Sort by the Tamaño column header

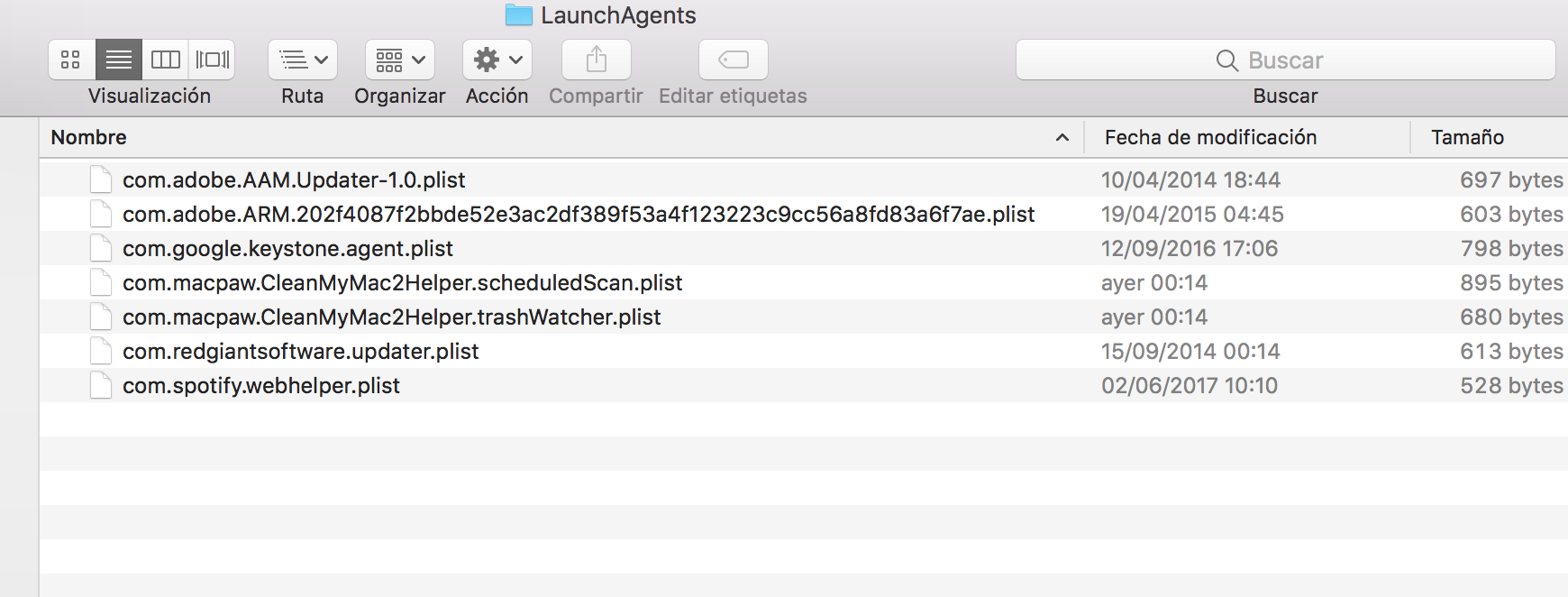pyautogui.click(x=1467, y=137)
